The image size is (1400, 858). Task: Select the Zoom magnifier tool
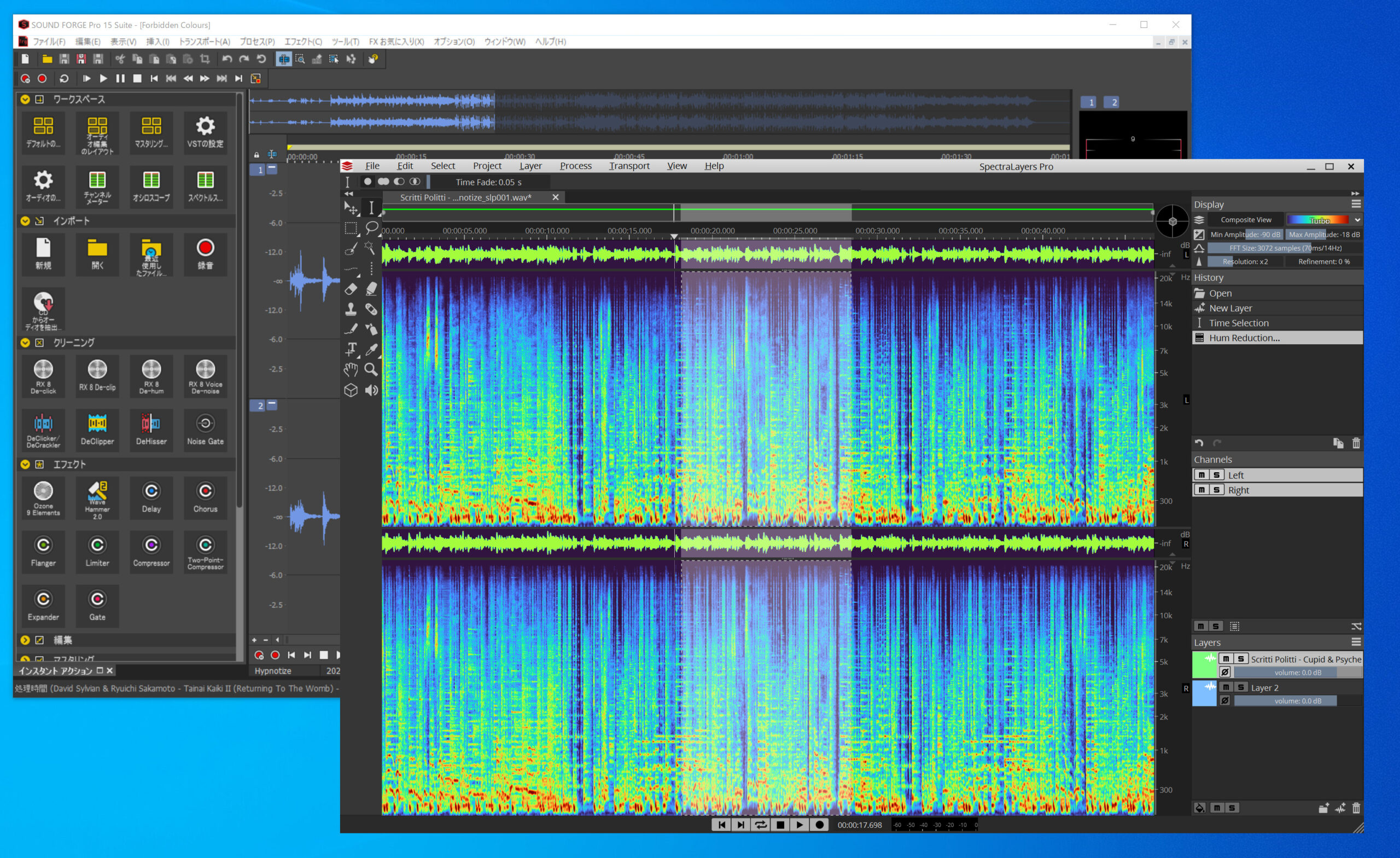pos(371,369)
